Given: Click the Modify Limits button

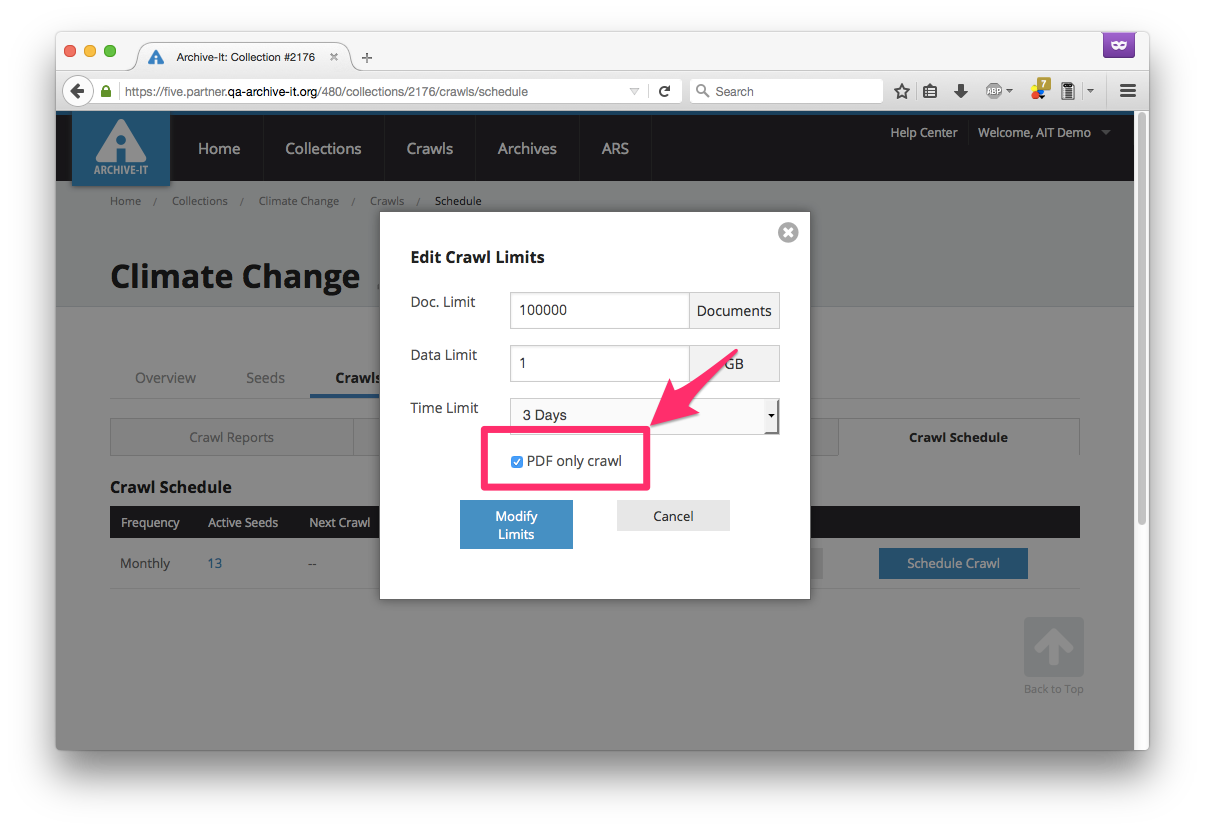Looking at the screenshot, I should click(516, 525).
